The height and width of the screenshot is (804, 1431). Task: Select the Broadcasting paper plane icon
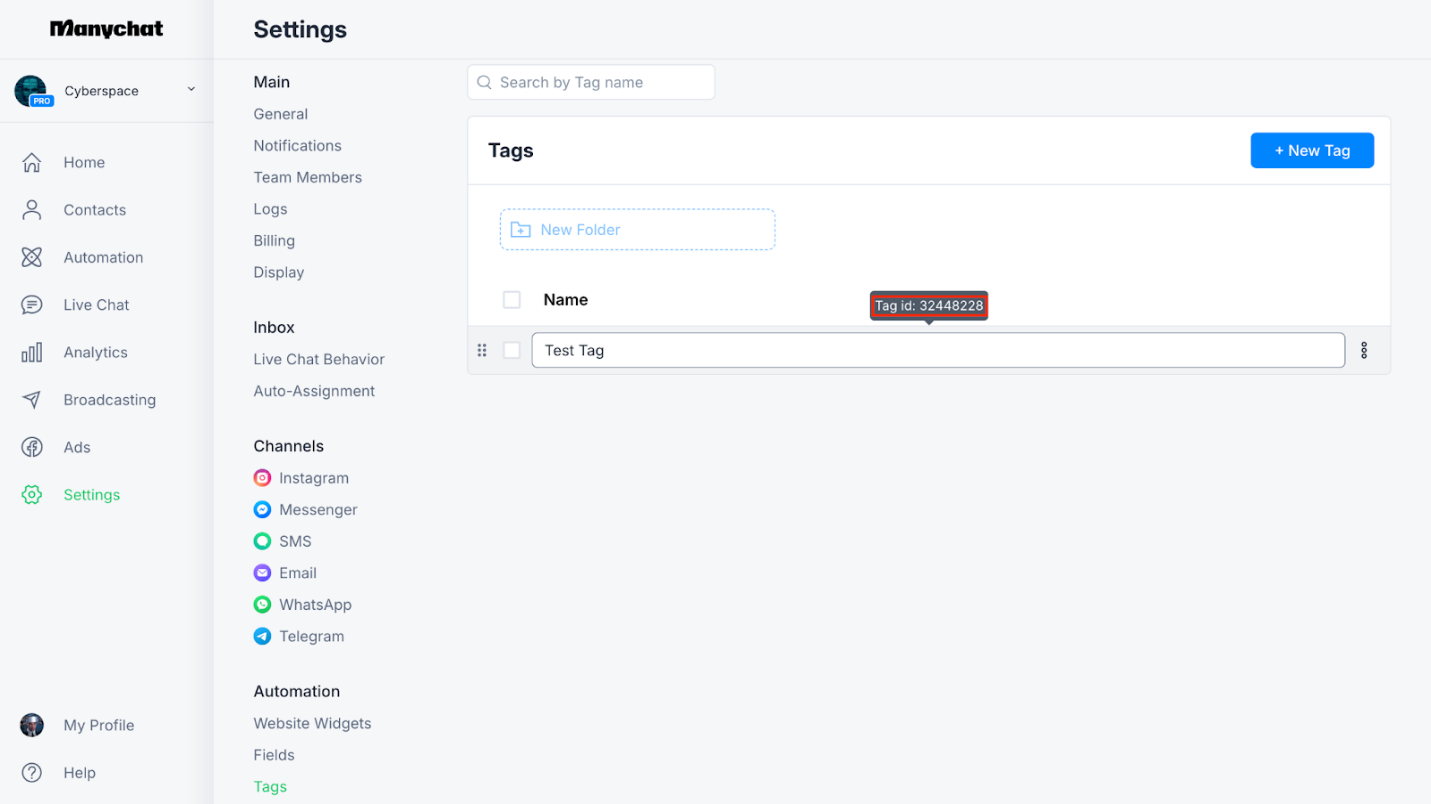[x=32, y=400]
